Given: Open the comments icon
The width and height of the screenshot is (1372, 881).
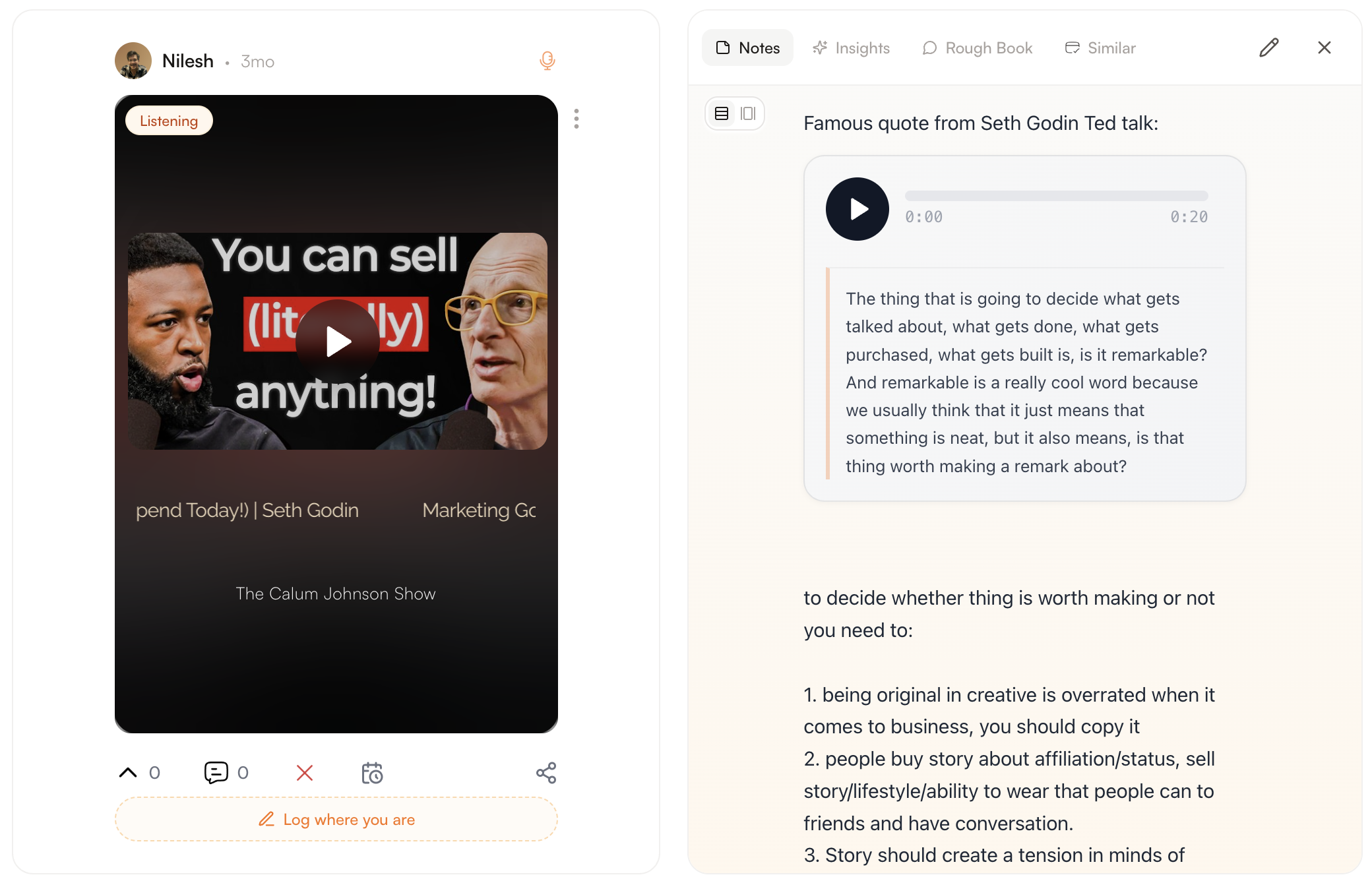Looking at the screenshot, I should point(216,772).
